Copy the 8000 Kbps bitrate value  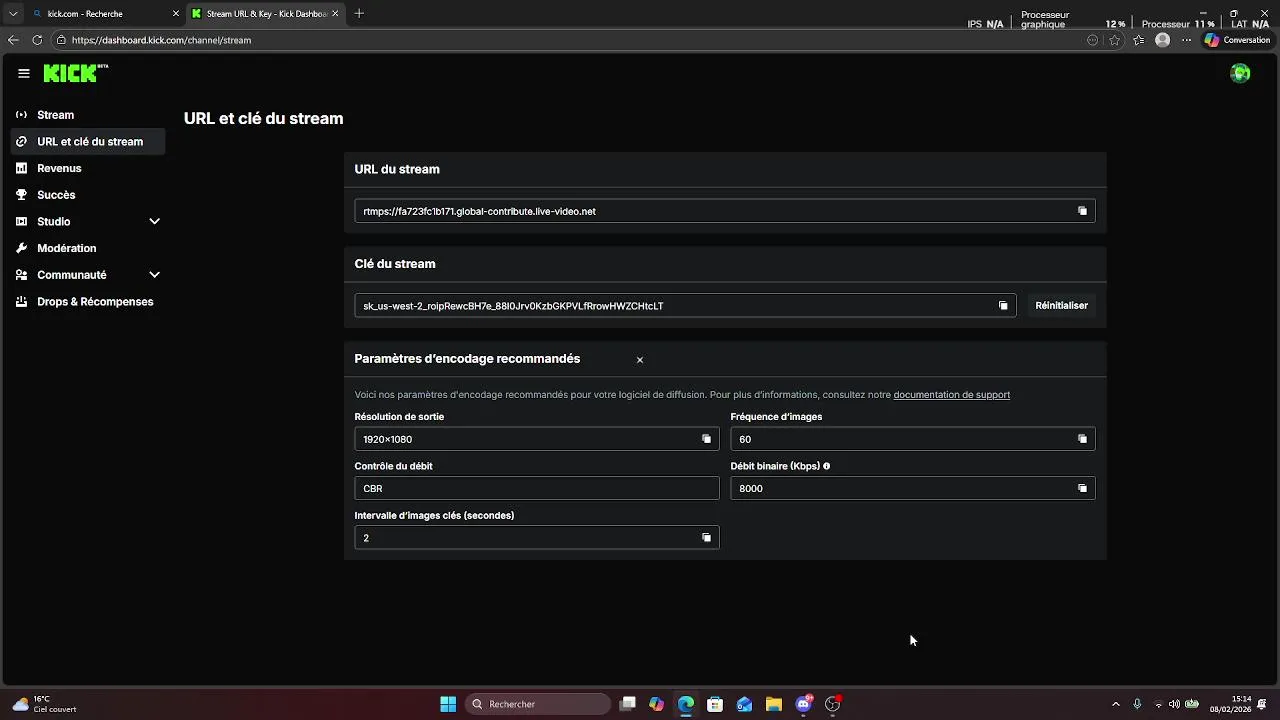point(1082,488)
